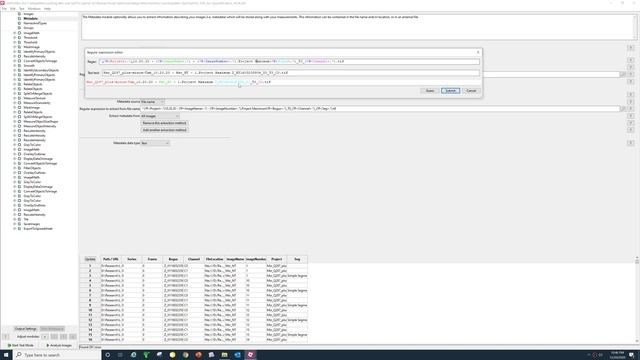
Task: Toggle enabled checkbox for IdentifySecondaryObjects module
Action: click(19, 70)
